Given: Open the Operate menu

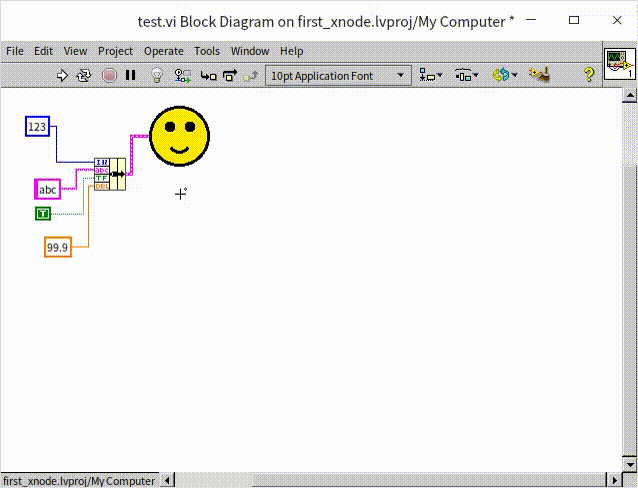Looking at the screenshot, I should 163,51.
